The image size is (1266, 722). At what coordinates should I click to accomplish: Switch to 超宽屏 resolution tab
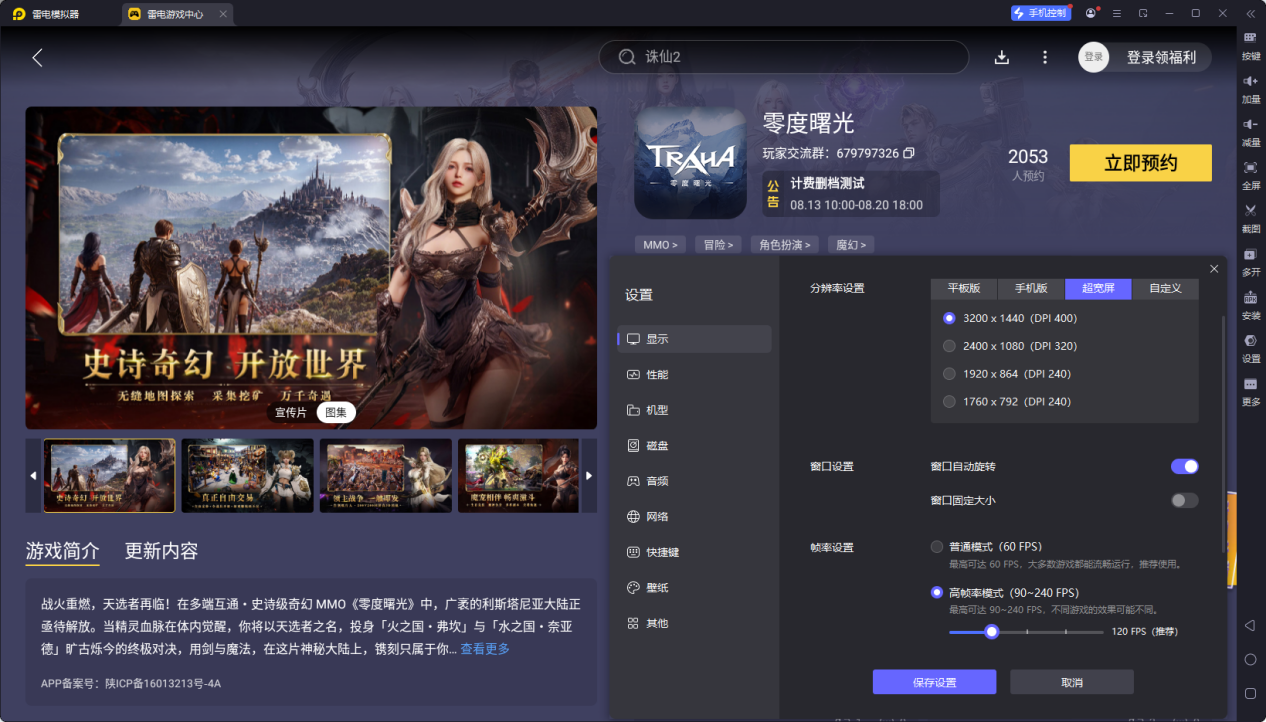tap(1098, 288)
